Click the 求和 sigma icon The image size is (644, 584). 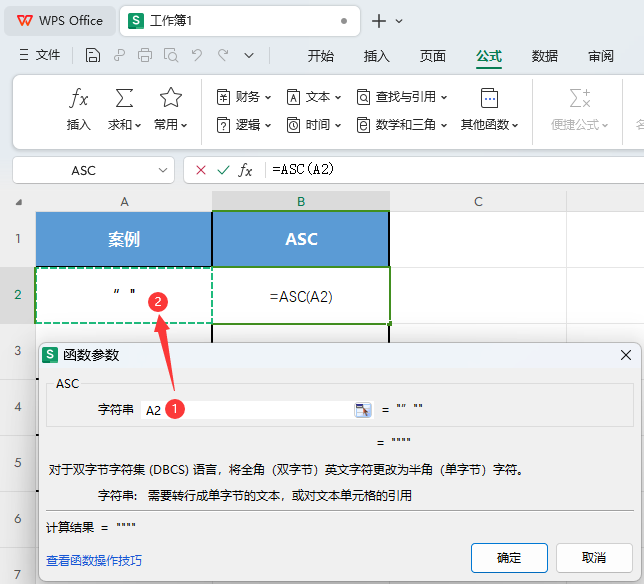(124, 98)
